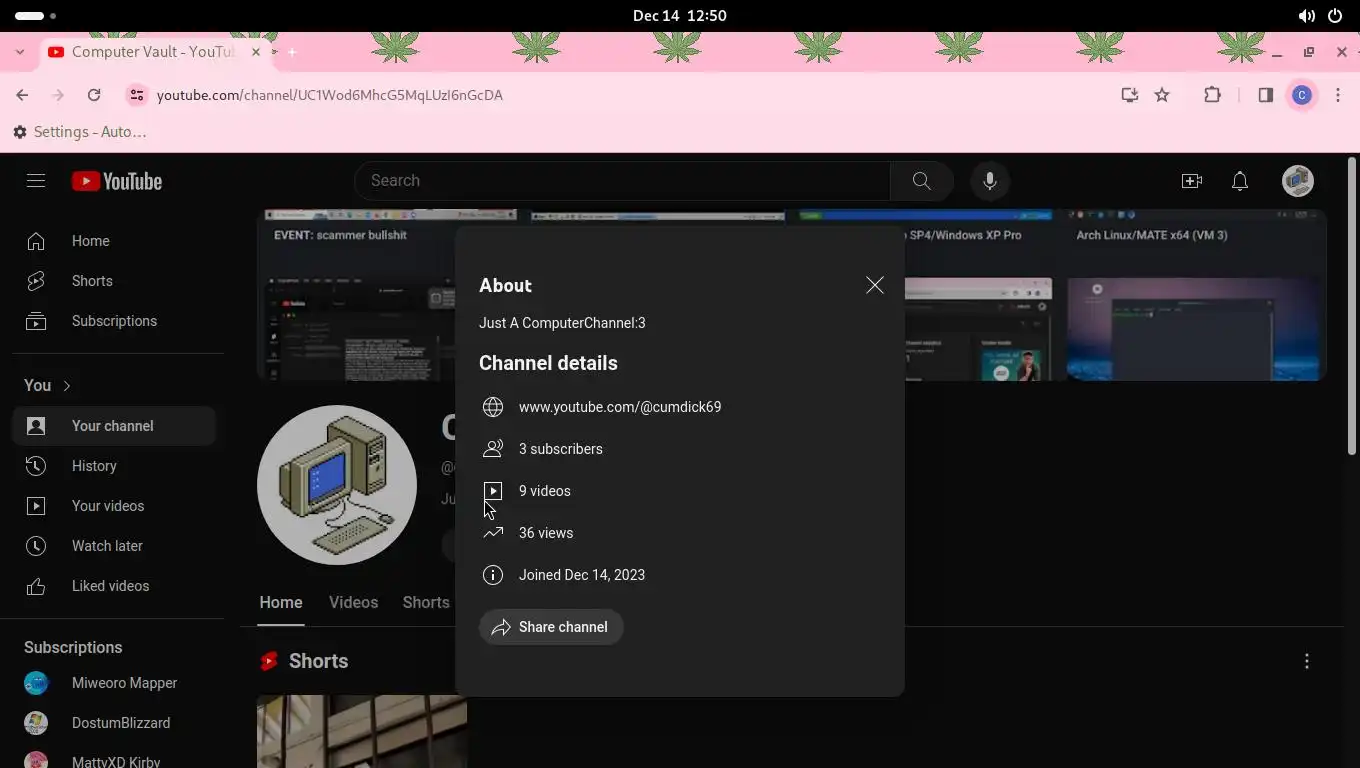Viewport: 1360px width, 768px height.
Task: Reload the page
Action: 94,95
